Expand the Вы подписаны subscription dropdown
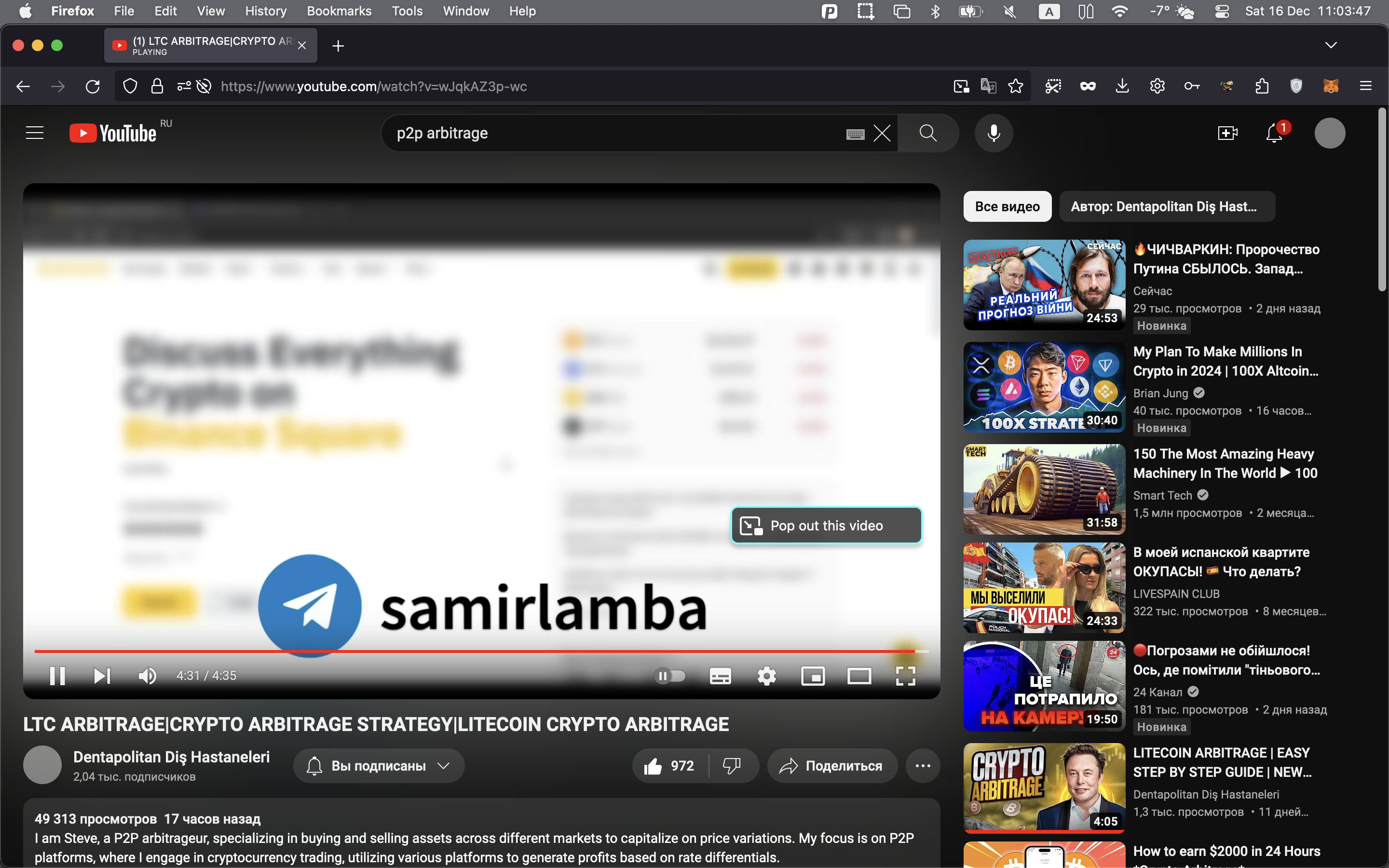The width and height of the screenshot is (1389, 868). point(379,766)
